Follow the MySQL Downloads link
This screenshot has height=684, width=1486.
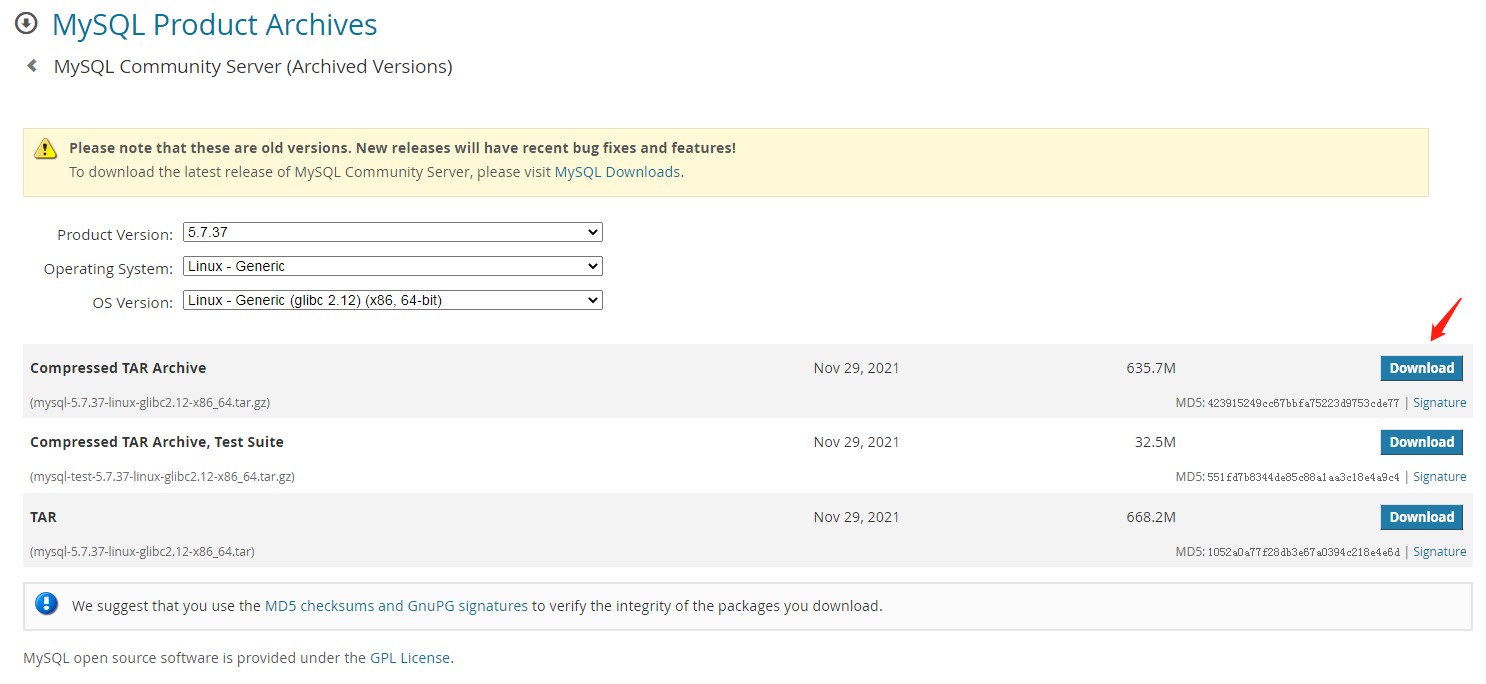[x=617, y=172]
